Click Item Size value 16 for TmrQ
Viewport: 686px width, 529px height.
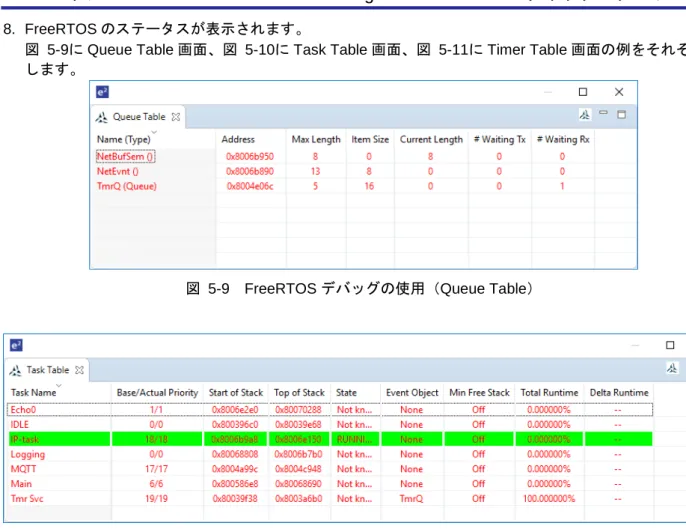coord(369,186)
